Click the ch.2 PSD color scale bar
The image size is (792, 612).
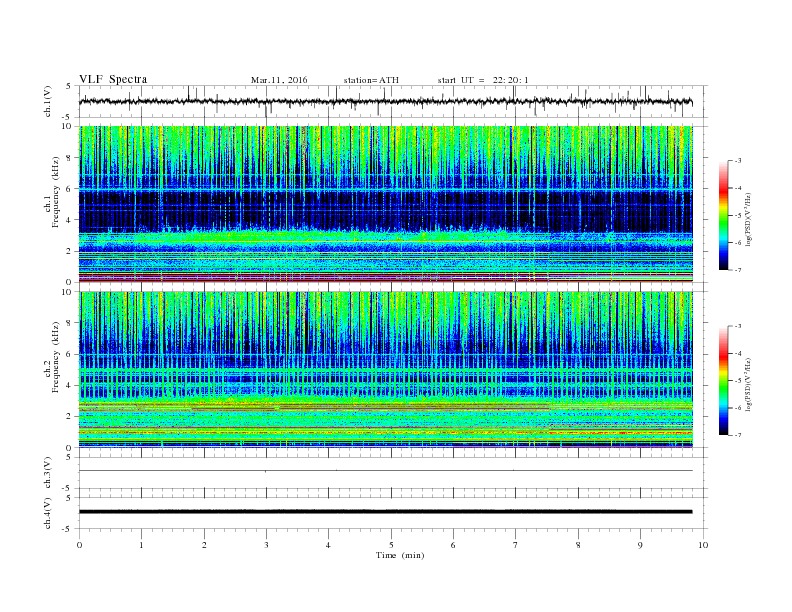pos(724,381)
